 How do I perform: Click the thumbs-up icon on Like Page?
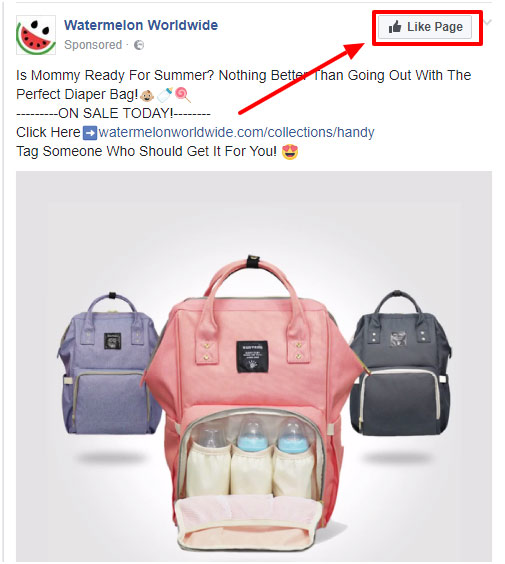tap(395, 27)
